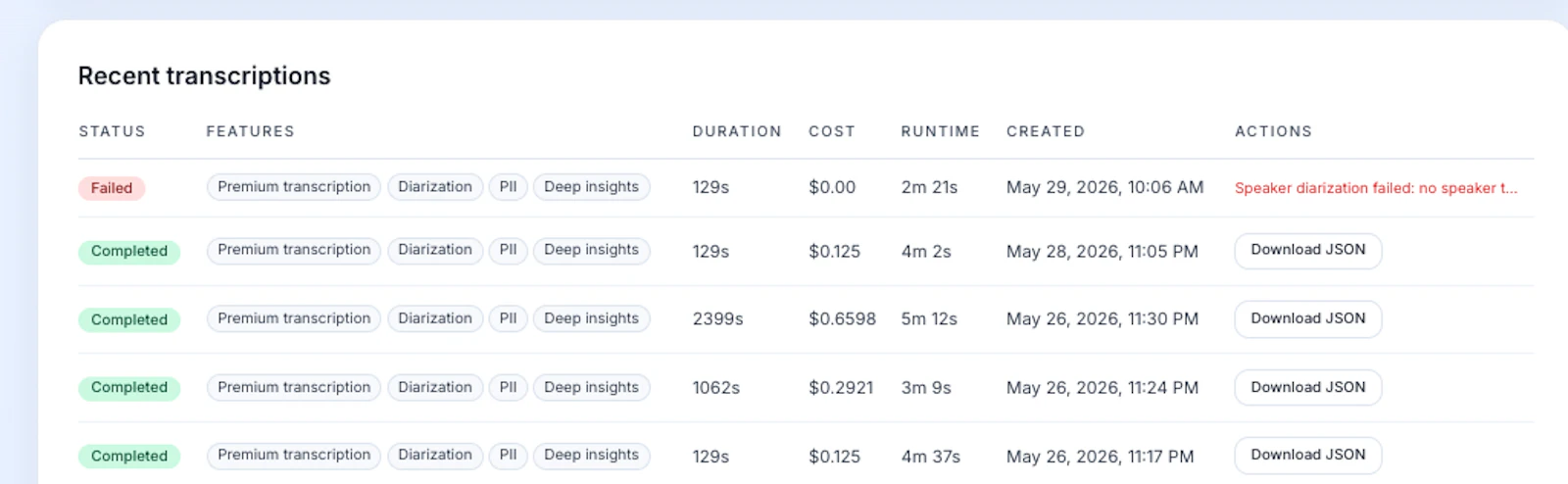Click Diarization tag in 2399s row
This screenshot has height=484, width=1568.
pyautogui.click(x=435, y=319)
